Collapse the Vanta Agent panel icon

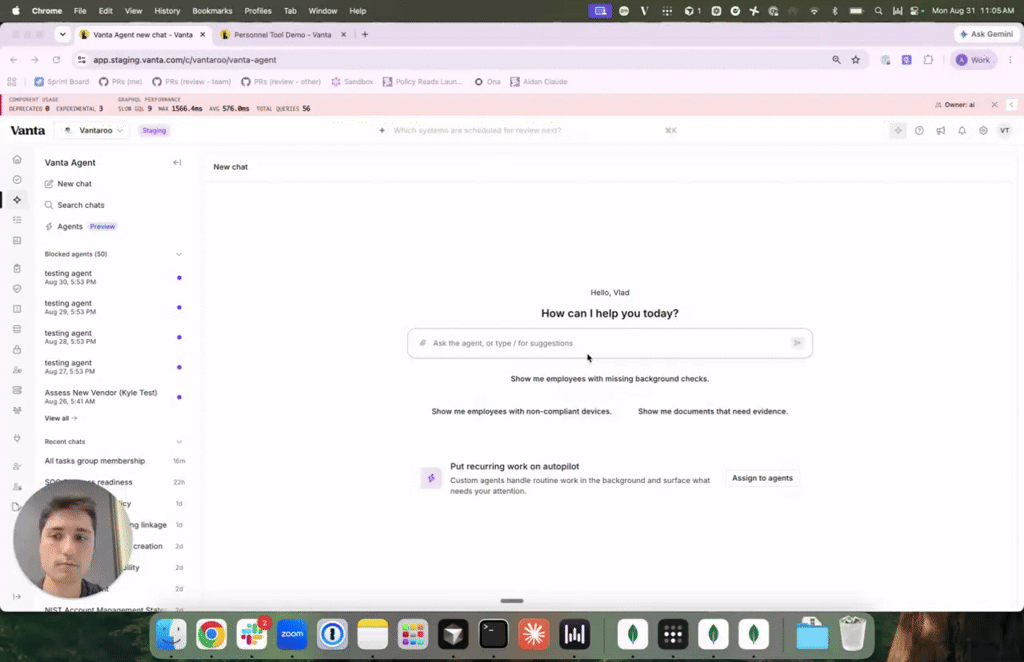[x=177, y=163]
